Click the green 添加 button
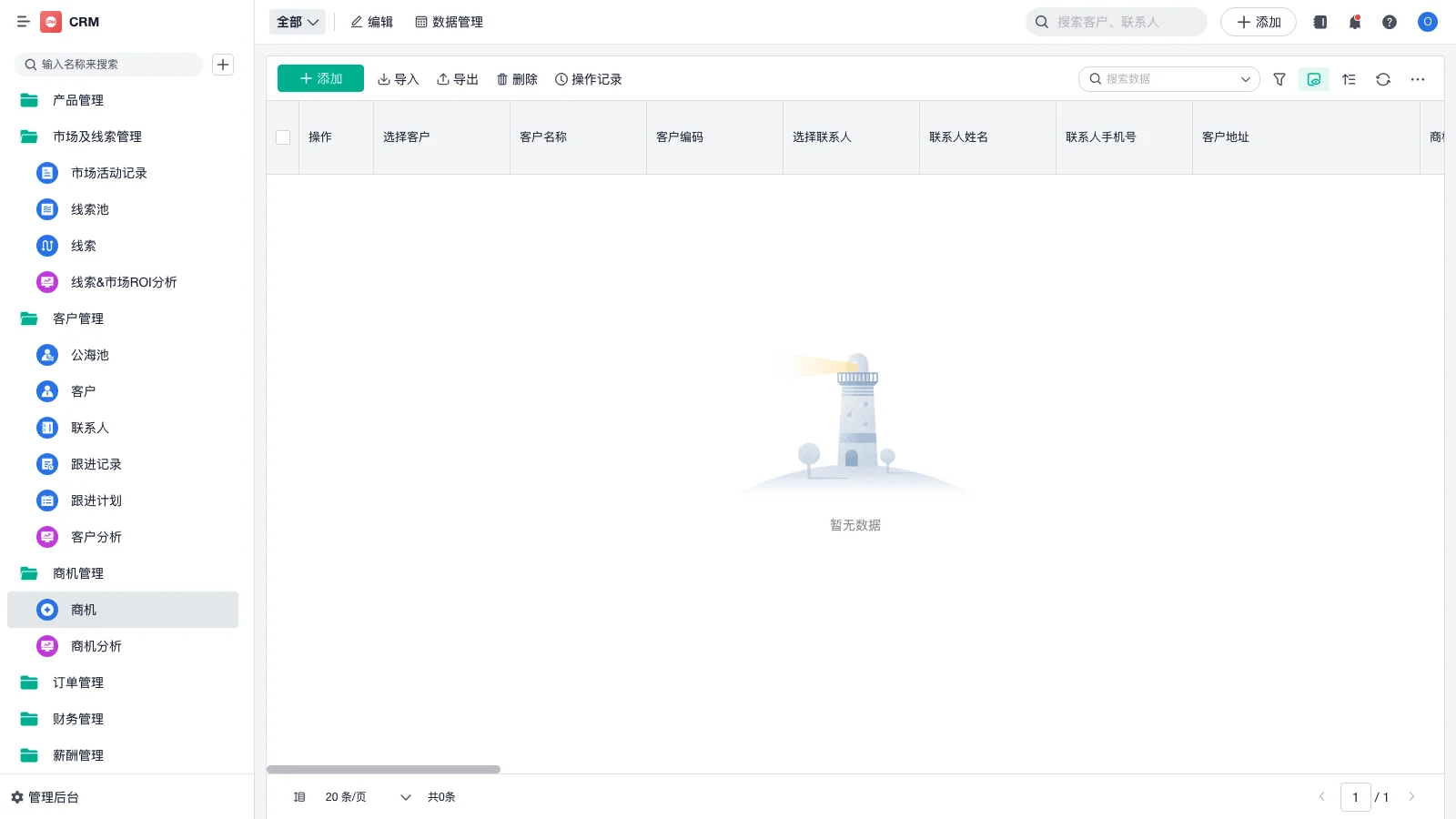Screen dimensions: 1456x819 click(x=319, y=78)
